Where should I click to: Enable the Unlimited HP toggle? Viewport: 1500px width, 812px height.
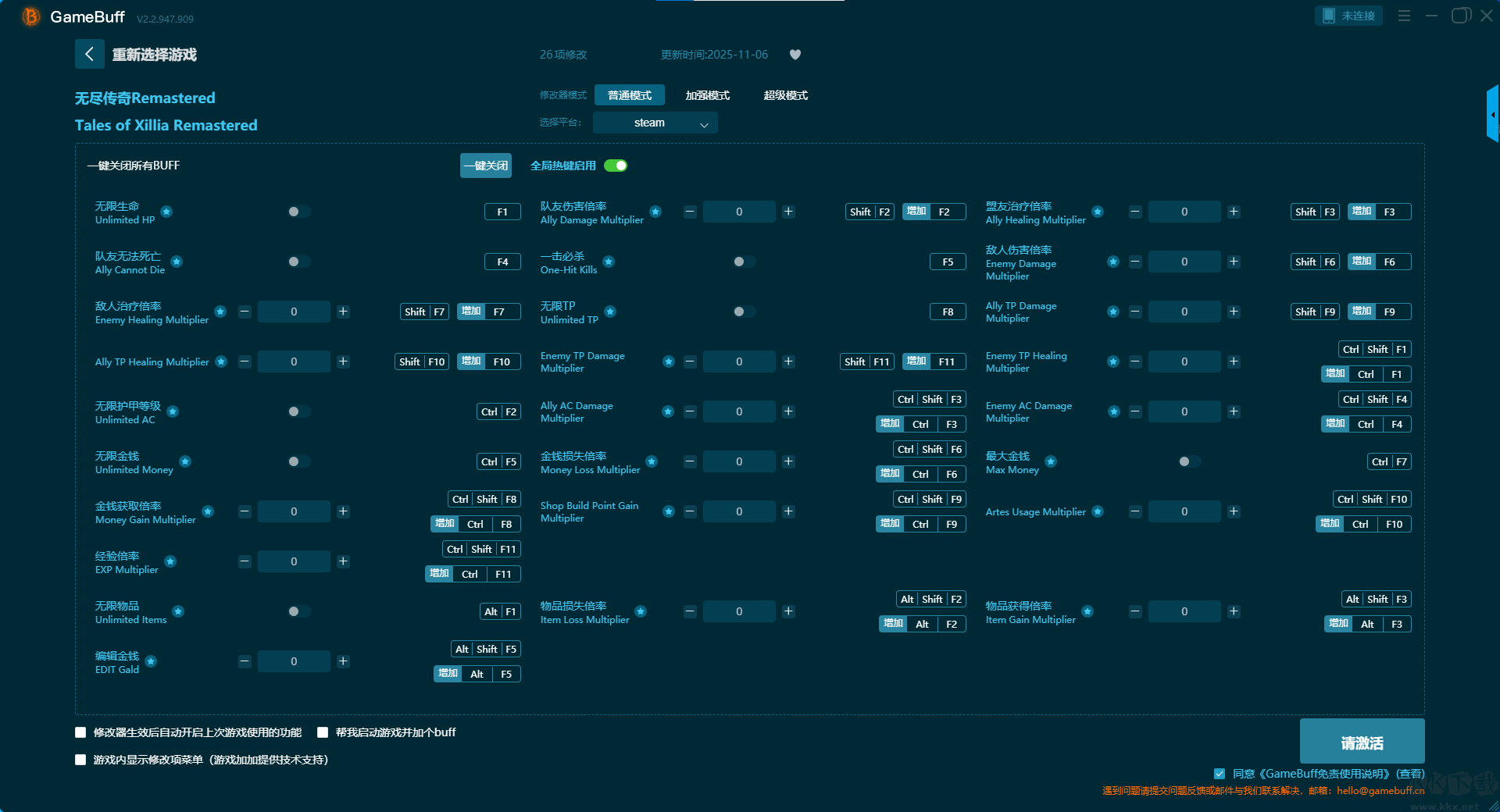coord(298,212)
